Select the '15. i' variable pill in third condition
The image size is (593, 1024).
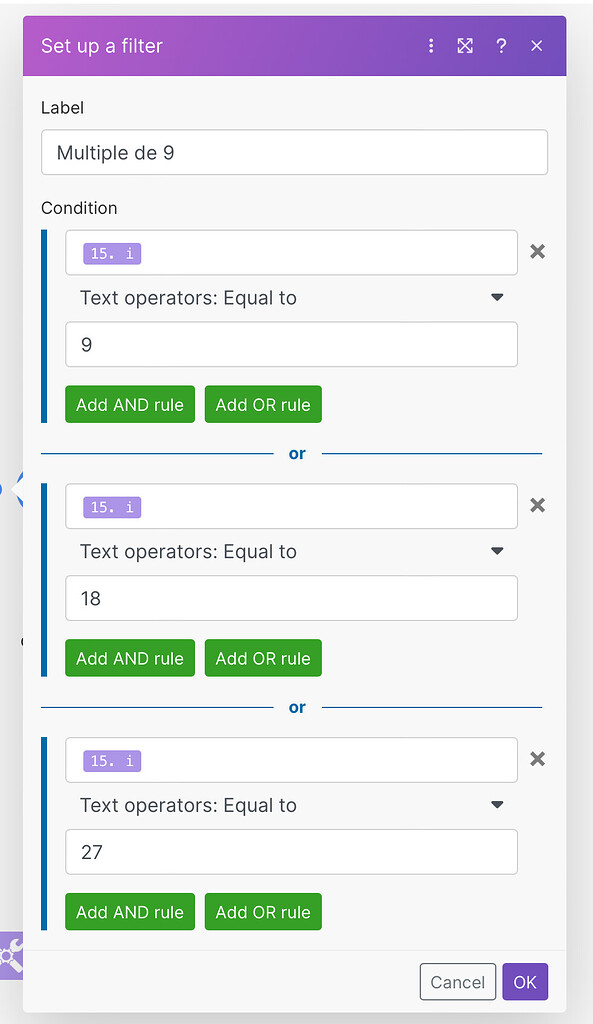[x=110, y=760]
